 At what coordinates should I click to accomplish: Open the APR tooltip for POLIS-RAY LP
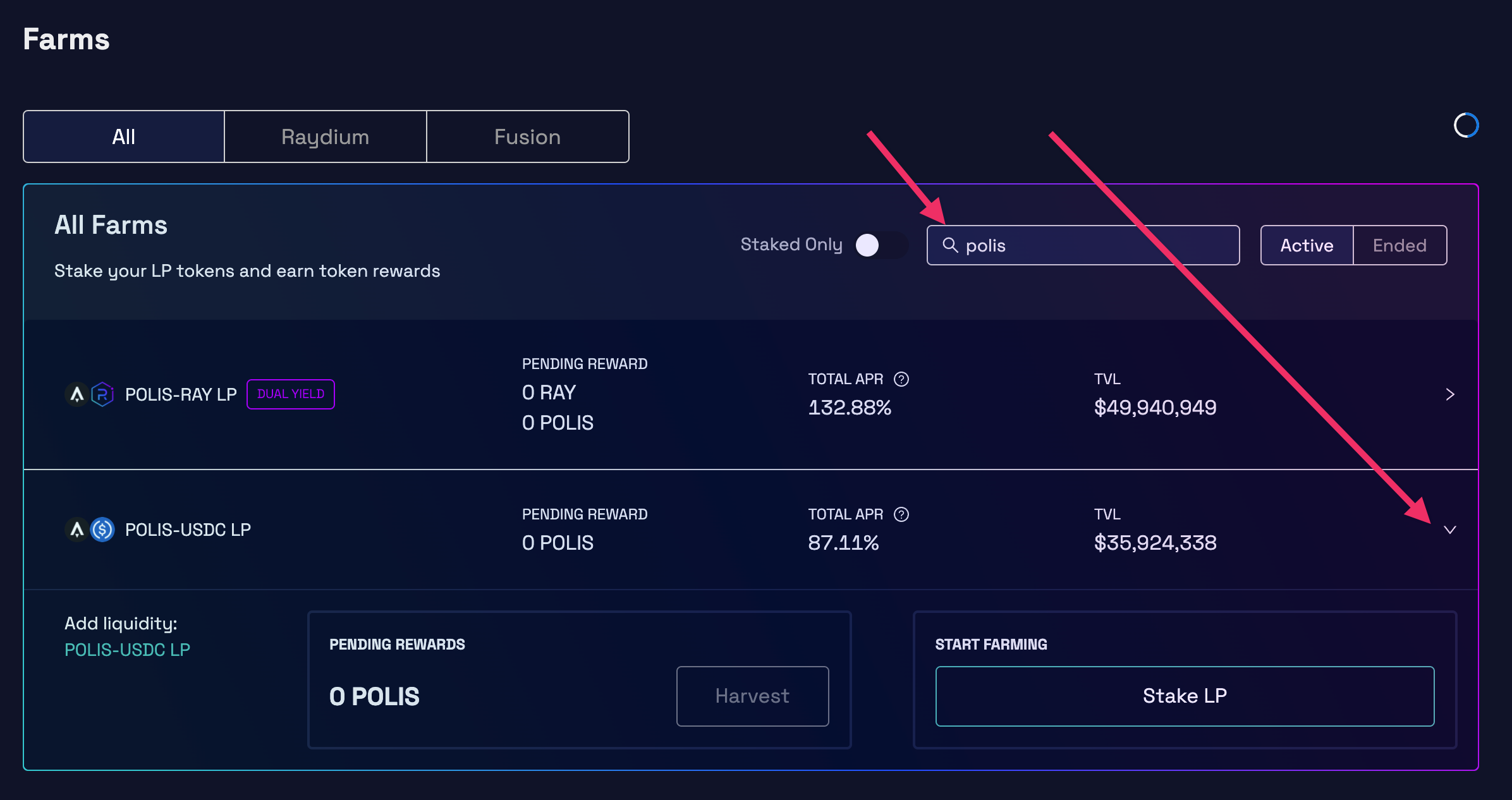[901, 379]
